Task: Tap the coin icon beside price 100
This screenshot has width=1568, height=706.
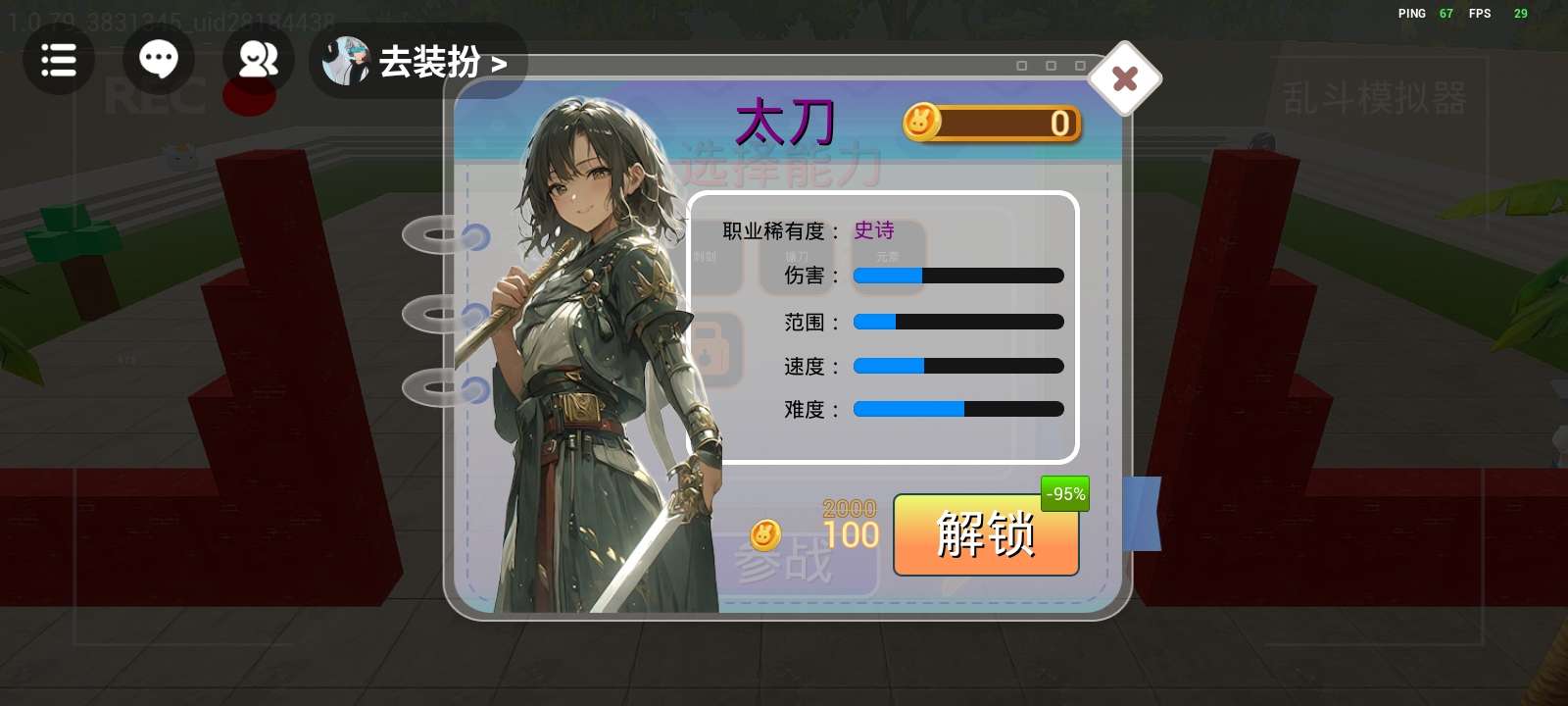Action: click(x=765, y=535)
